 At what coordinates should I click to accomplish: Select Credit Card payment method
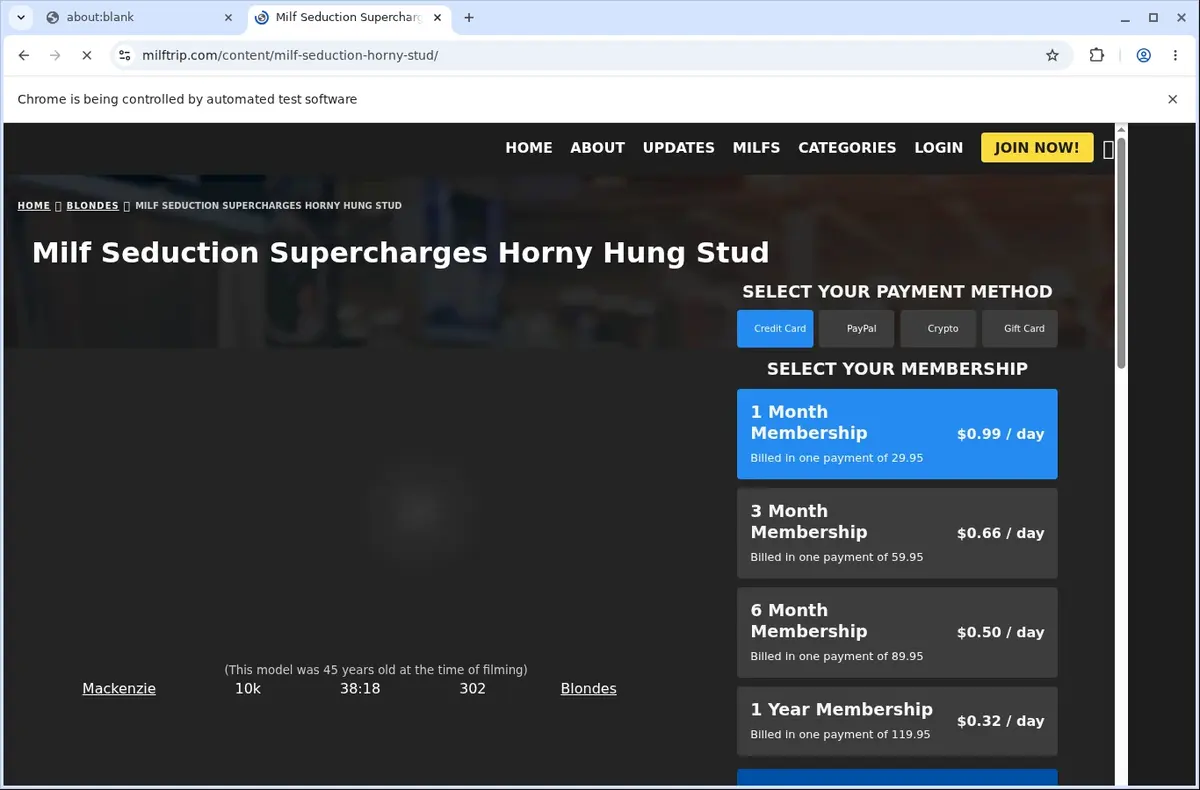coord(775,328)
